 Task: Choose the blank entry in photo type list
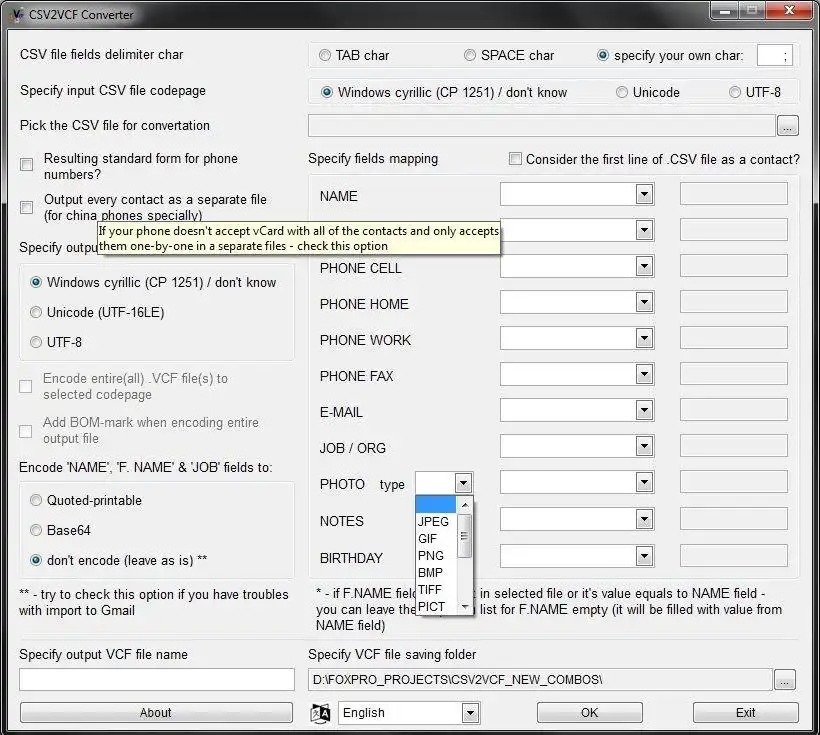[x=436, y=504]
